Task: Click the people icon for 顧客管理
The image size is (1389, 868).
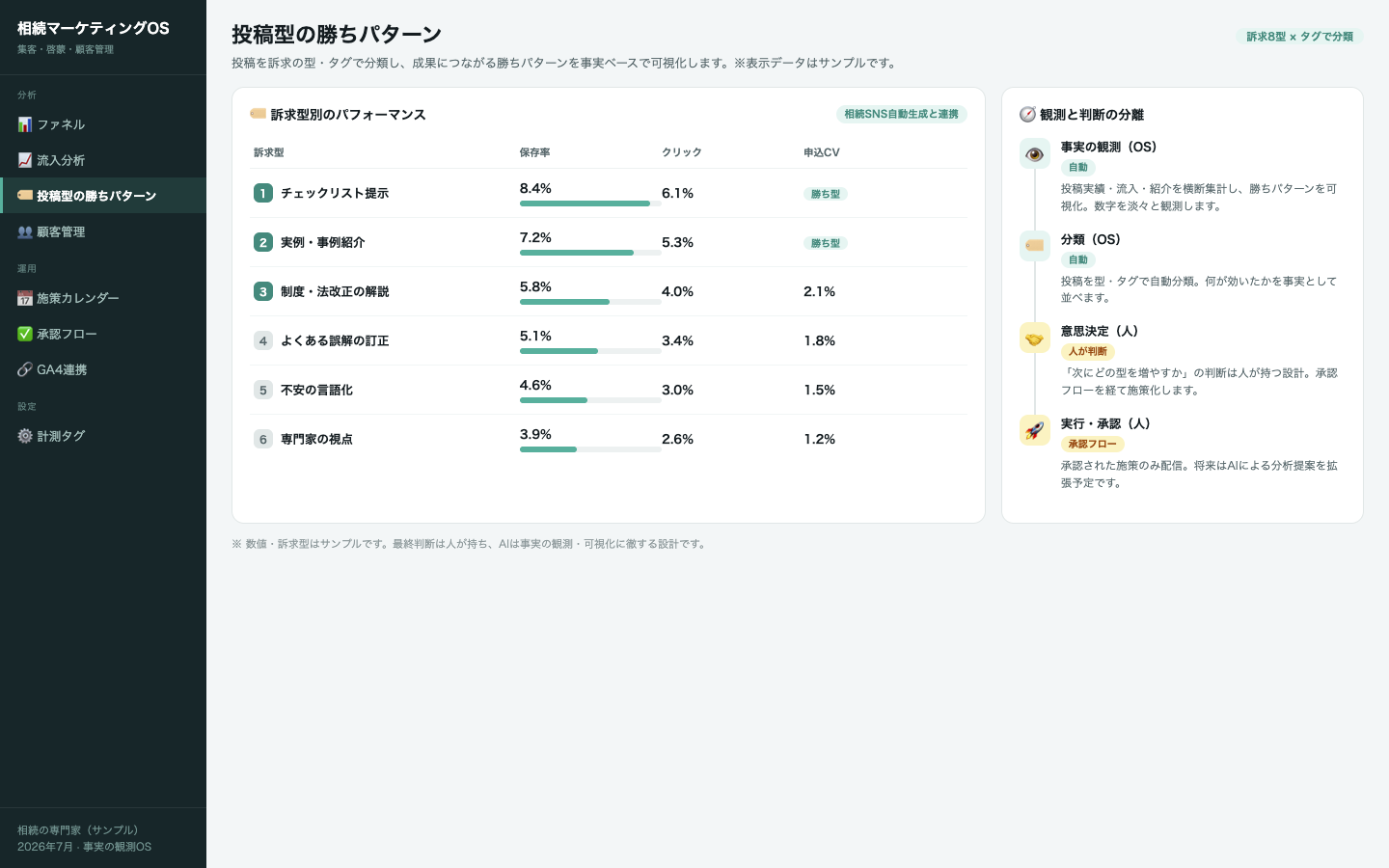Action: (x=25, y=231)
